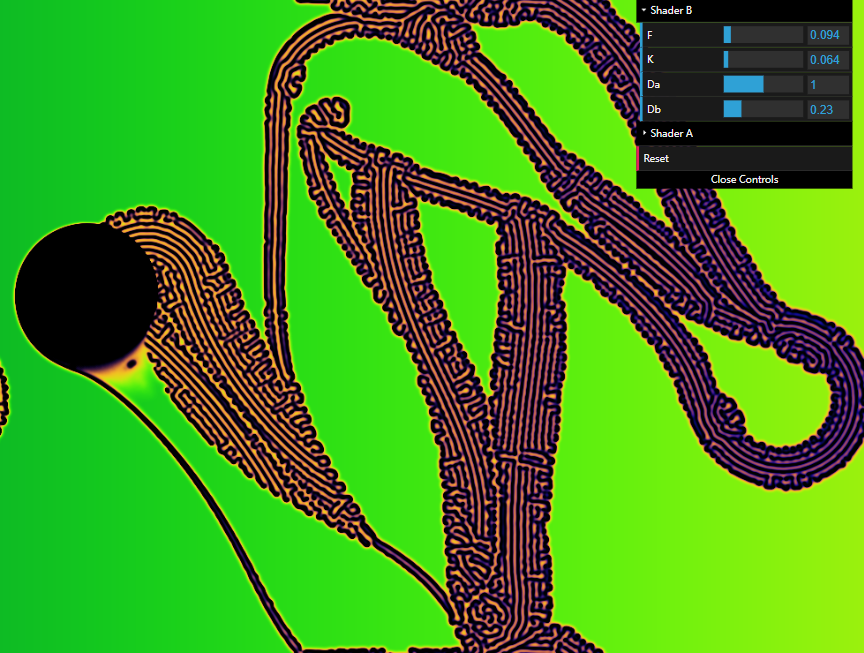Select the Da value field showing 1
864x653 pixels.
[x=828, y=85]
